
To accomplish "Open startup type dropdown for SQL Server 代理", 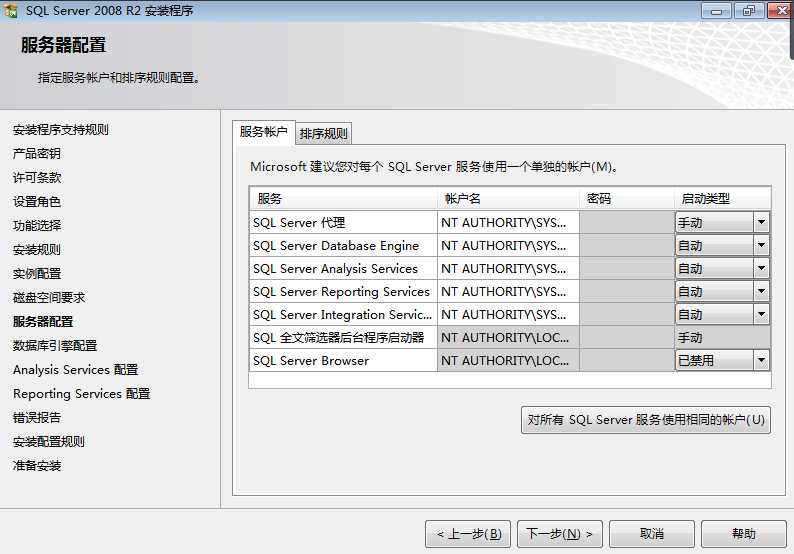I will tap(761, 222).
